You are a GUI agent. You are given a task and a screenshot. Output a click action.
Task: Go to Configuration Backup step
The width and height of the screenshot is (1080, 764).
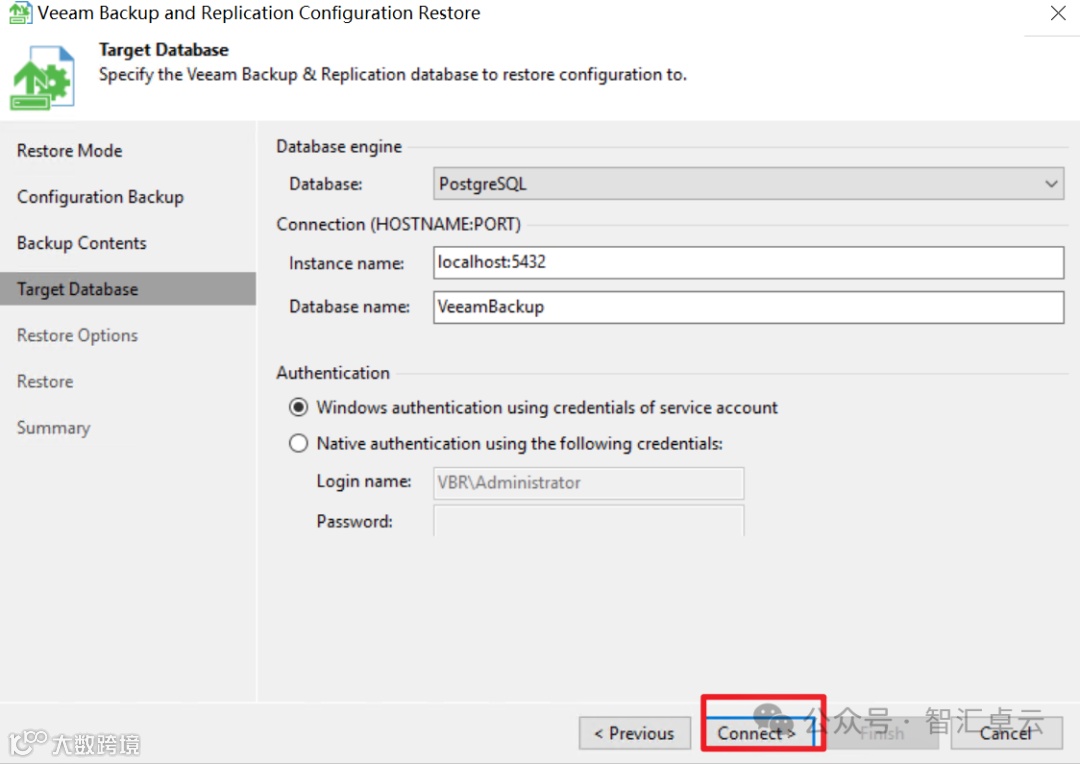[101, 197]
